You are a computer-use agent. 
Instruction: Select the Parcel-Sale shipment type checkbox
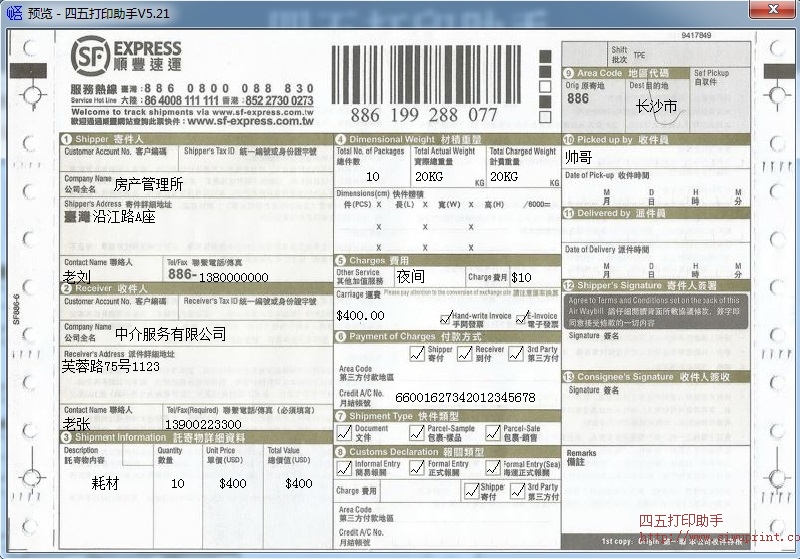(492, 433)
